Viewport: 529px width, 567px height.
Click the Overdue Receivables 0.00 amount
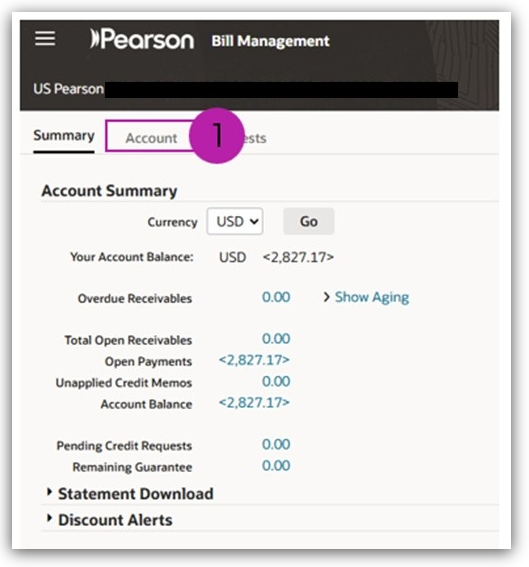[x=276, y=297]
